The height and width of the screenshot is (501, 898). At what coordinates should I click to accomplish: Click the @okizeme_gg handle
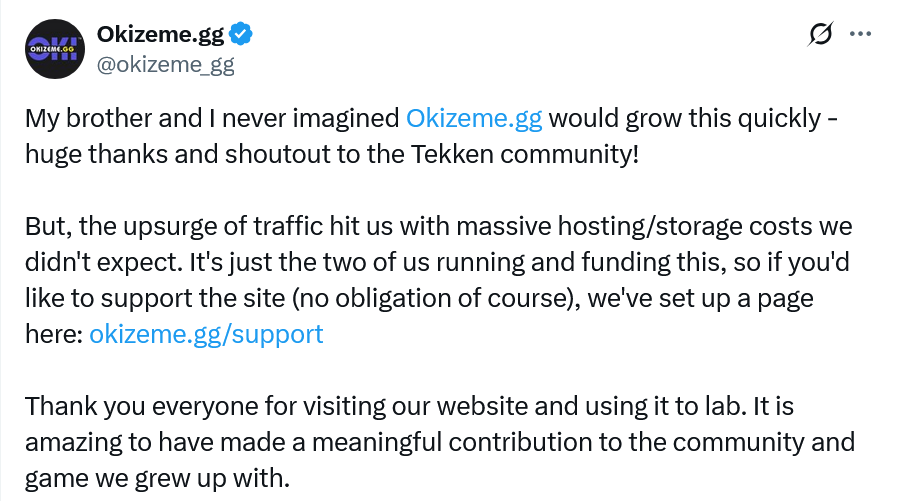point(165,65)
